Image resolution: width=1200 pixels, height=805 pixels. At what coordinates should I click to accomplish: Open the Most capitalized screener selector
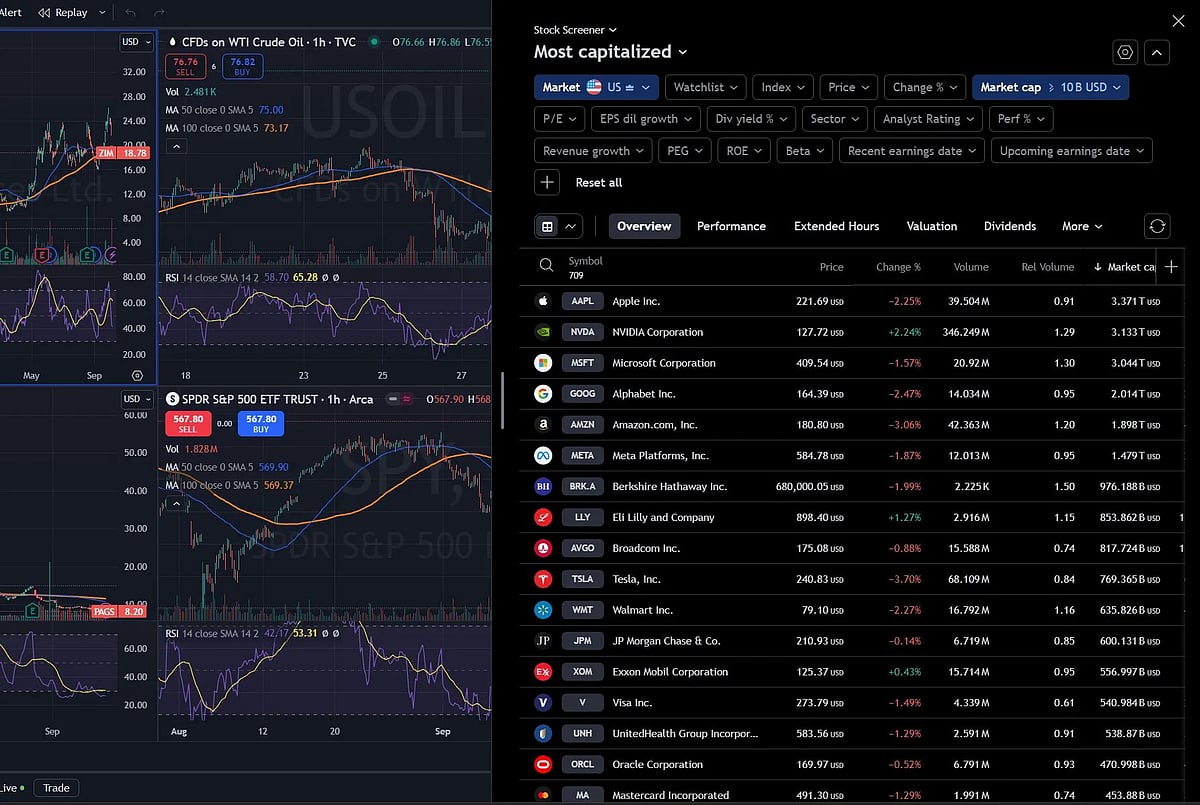pos(611,51)
